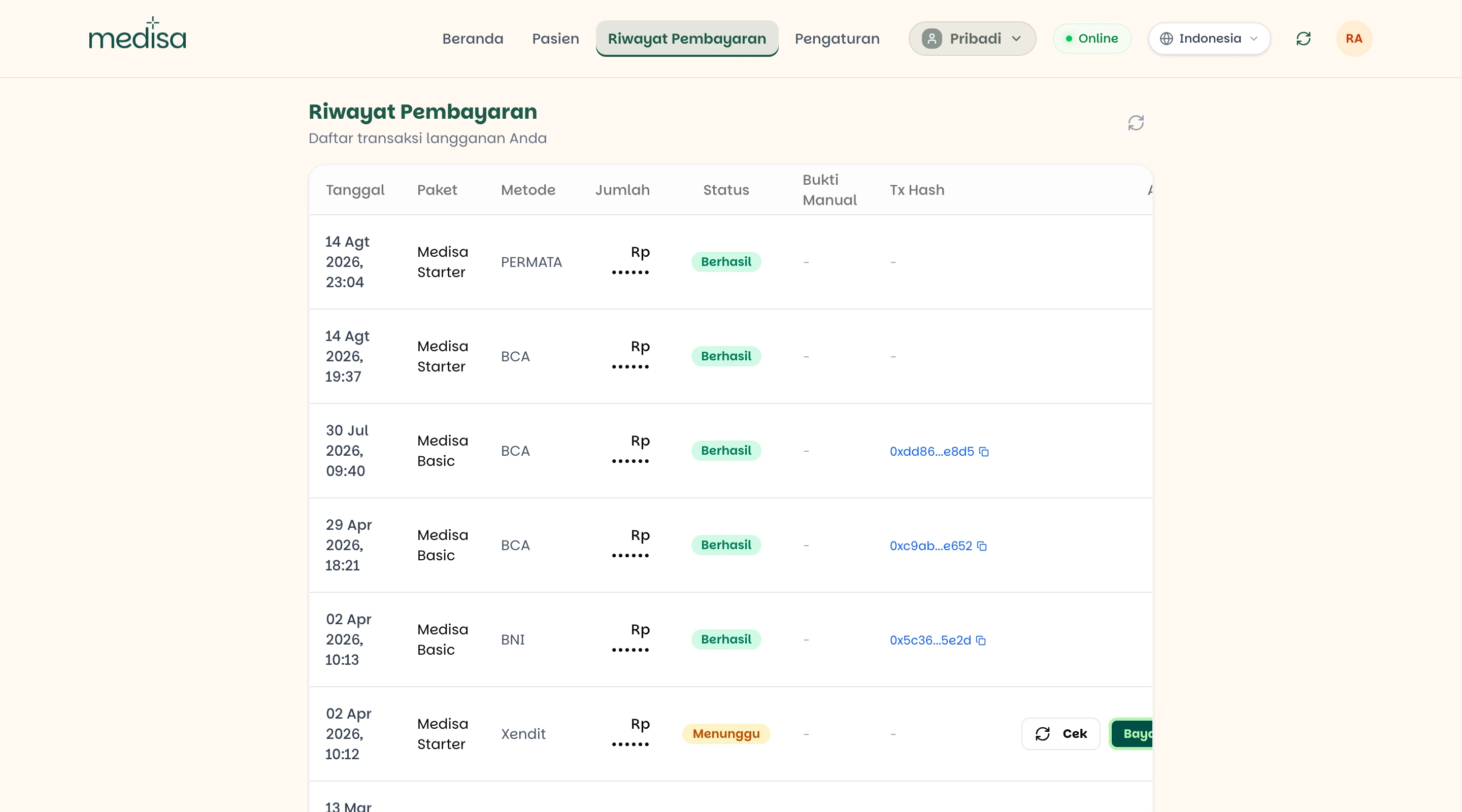Click the Status column header
This screenshot has height=812, width=1462.
point(726,189)
